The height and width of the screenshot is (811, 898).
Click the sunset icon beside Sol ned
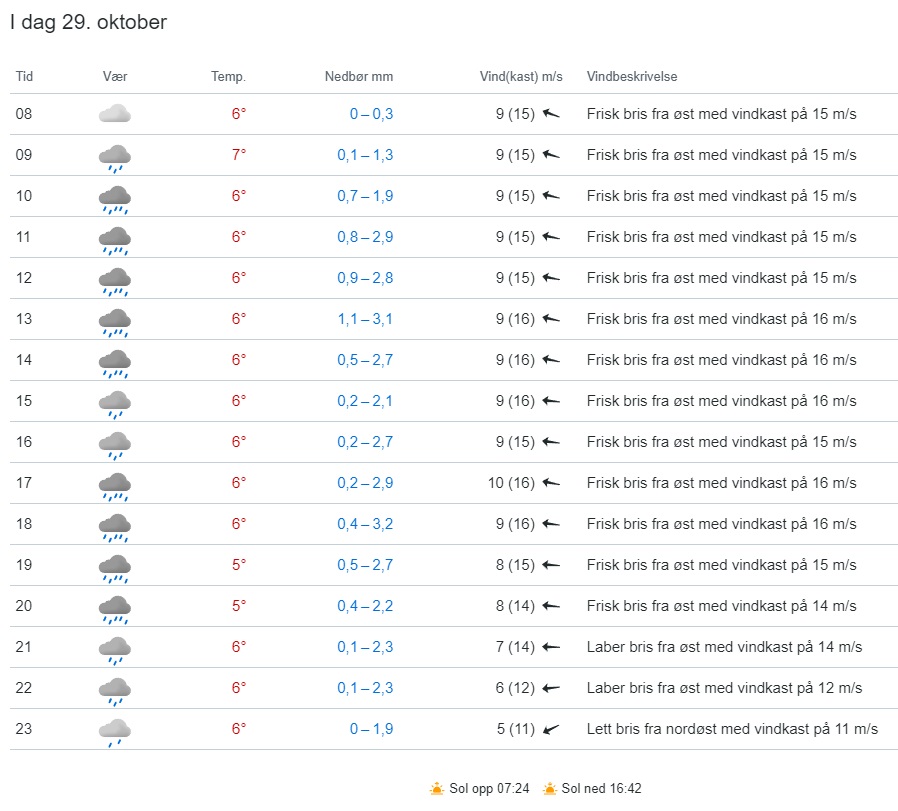click(x=549, y=789)
